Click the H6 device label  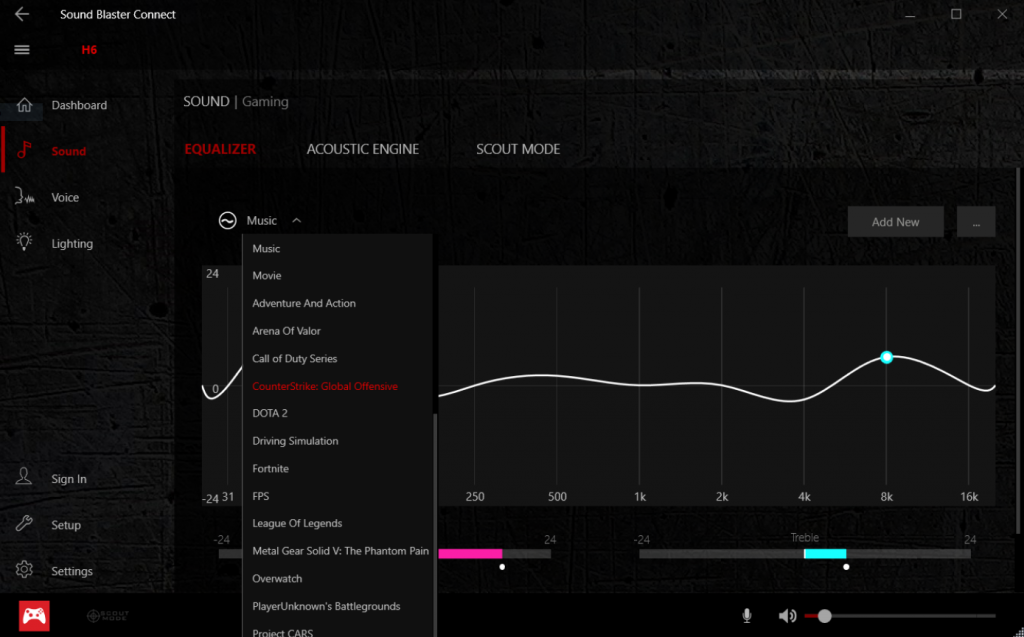click(x=89, y=50)
